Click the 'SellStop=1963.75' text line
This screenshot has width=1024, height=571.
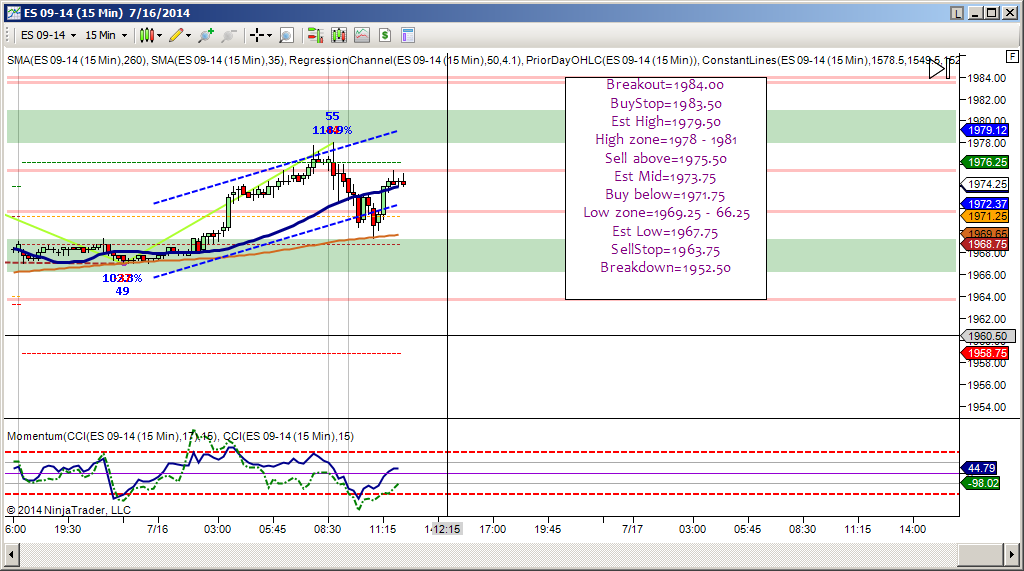coord(665,250)
